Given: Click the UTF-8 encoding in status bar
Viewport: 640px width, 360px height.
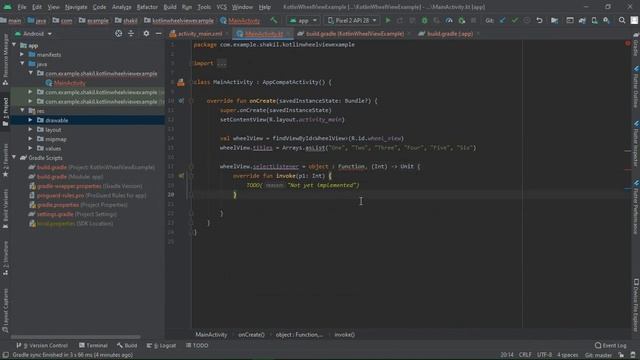Looking at the screenshot, I should (544, 355).
